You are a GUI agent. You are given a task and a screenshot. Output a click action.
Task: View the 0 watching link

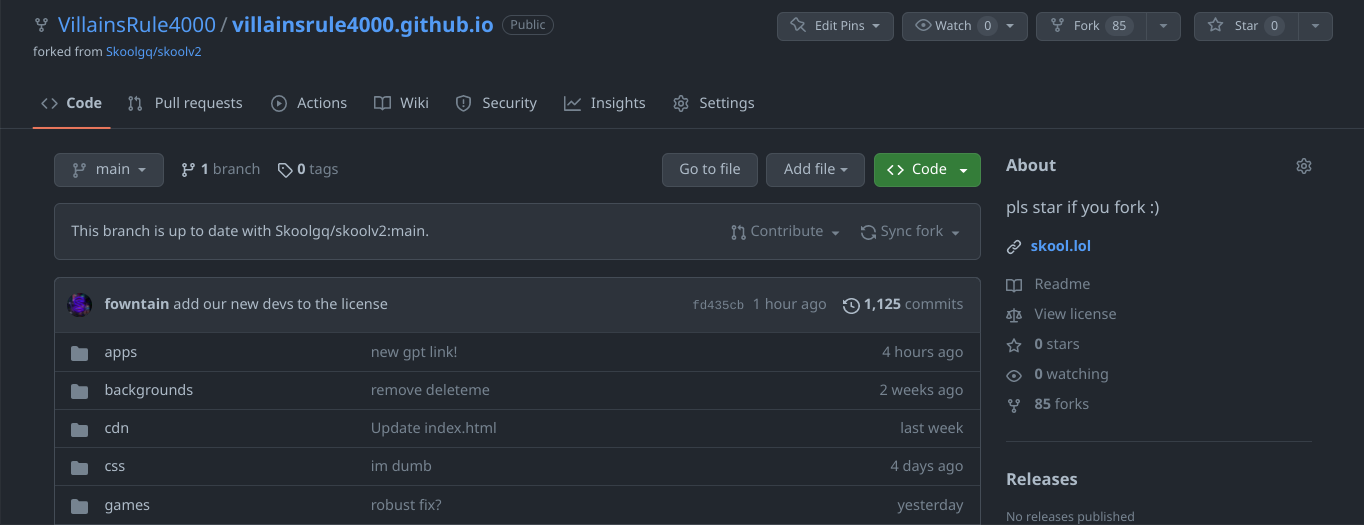(x=1071, y=374)
